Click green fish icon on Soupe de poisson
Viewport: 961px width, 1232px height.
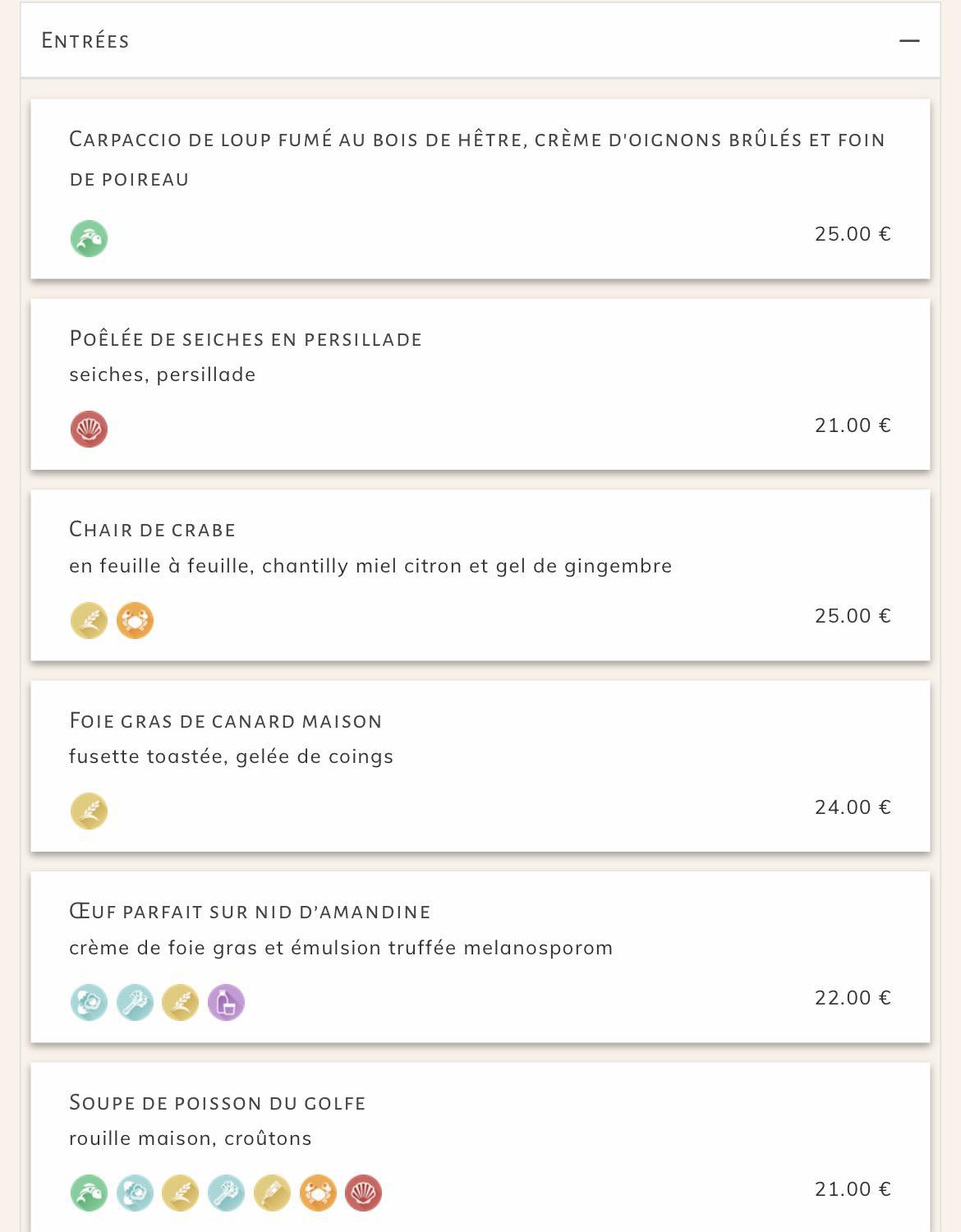89,1193
